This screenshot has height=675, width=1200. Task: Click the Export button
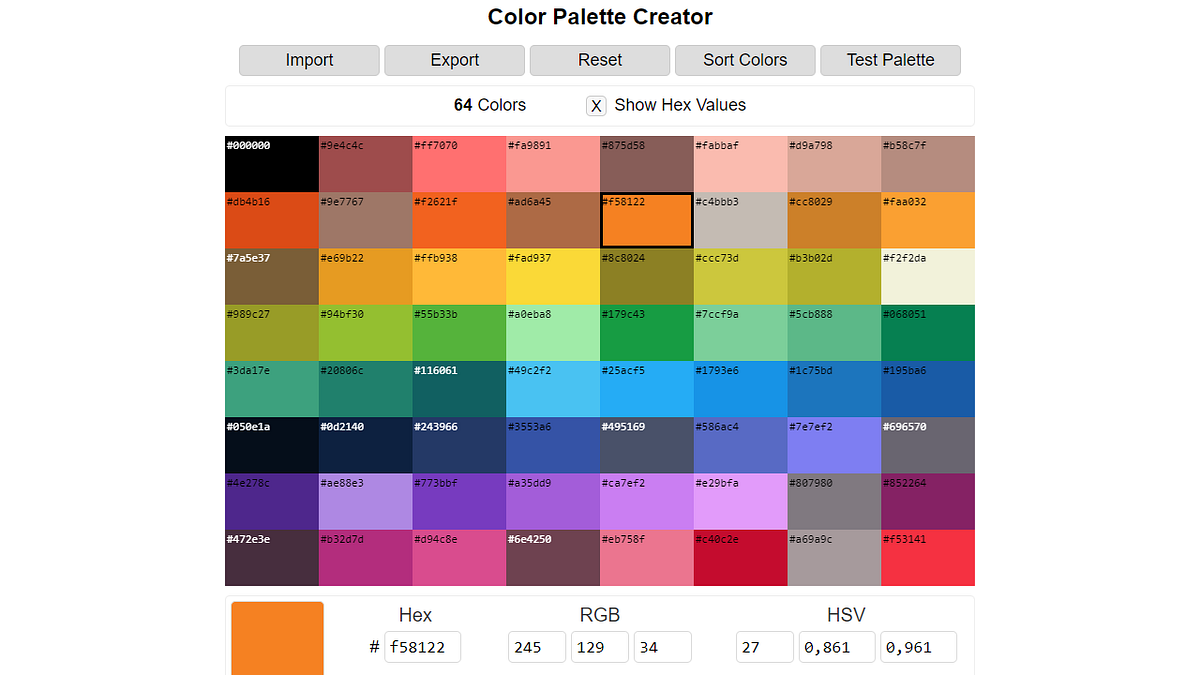(454, 60)
